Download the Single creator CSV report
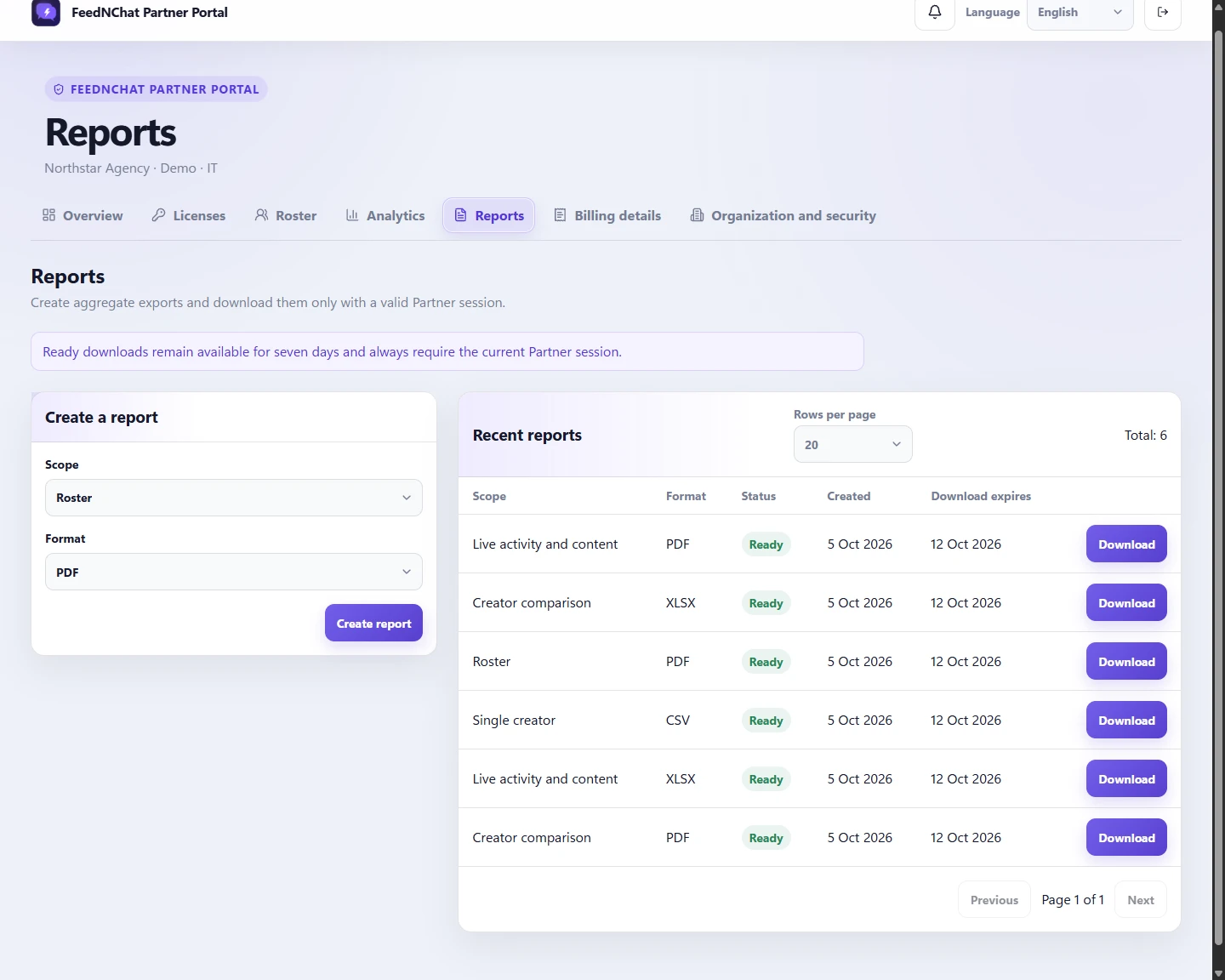The width and height of the screenshot is (1225, 980). coord(1126,721)
